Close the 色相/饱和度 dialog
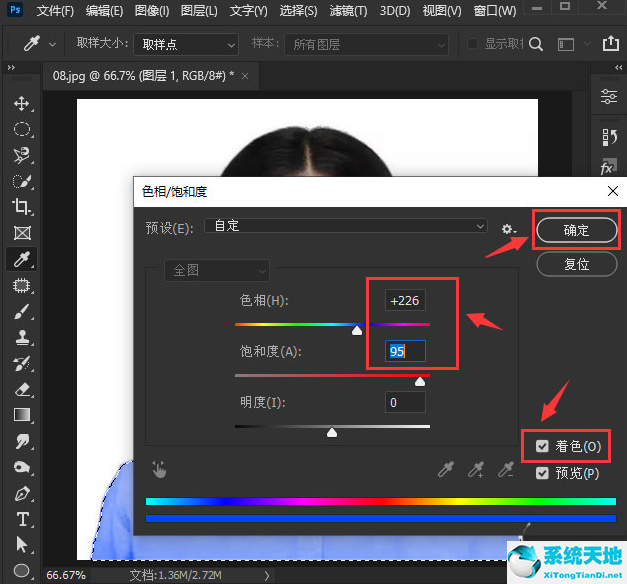Image resolution: width=627 pixels, height=584 pixels. (613, 191)
